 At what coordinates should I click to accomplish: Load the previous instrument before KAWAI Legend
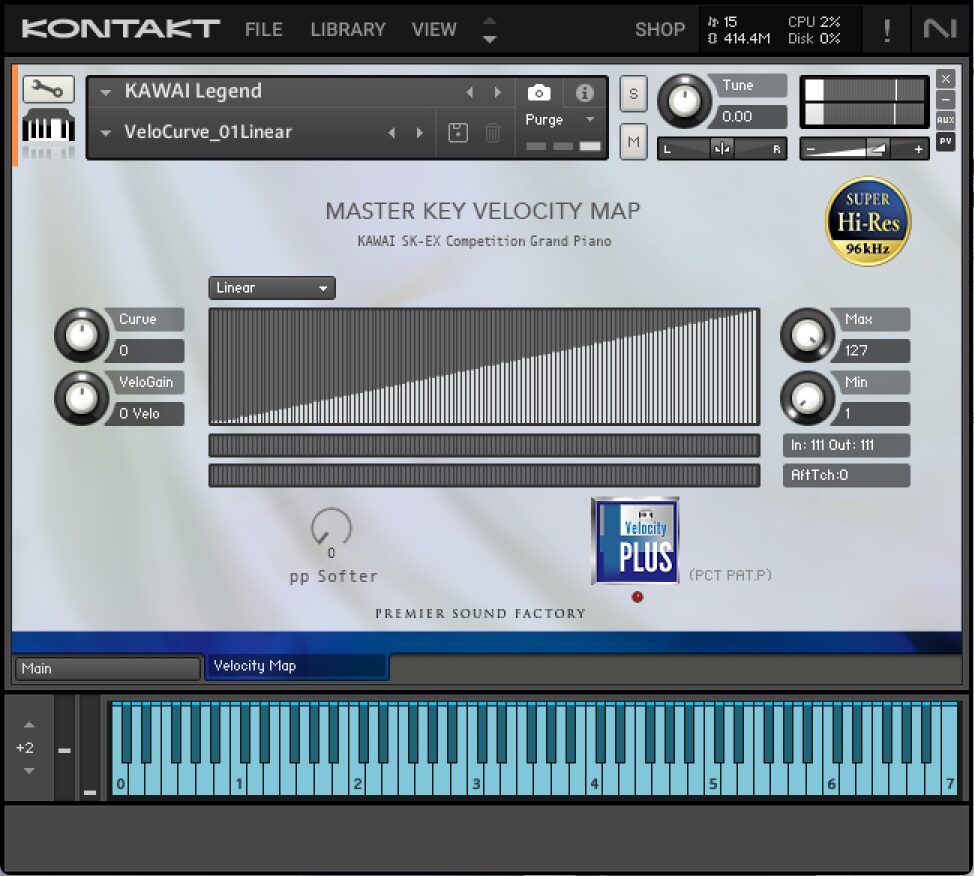coord(470,93)
